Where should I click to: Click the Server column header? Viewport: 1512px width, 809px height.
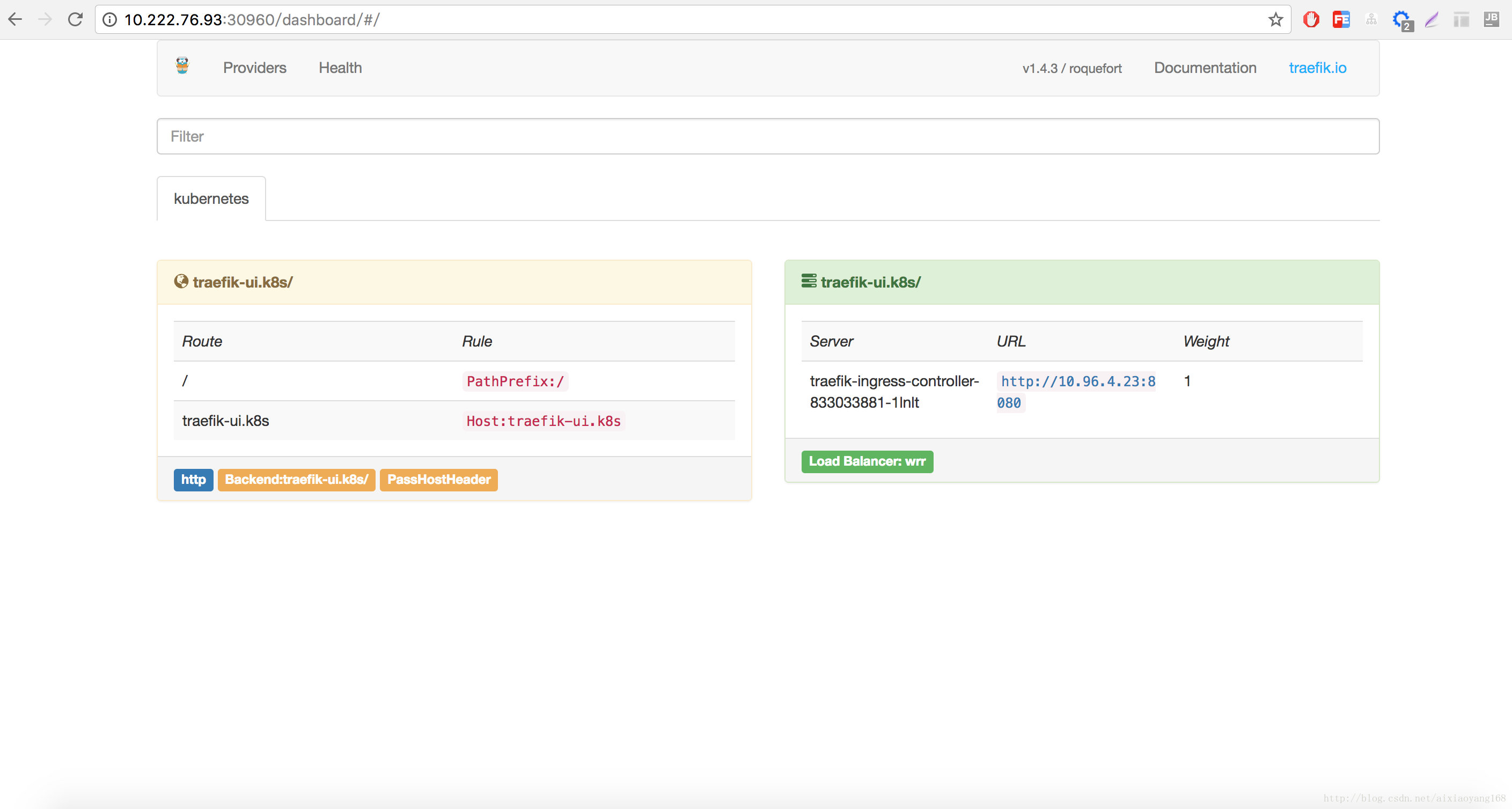pos(831,342)
